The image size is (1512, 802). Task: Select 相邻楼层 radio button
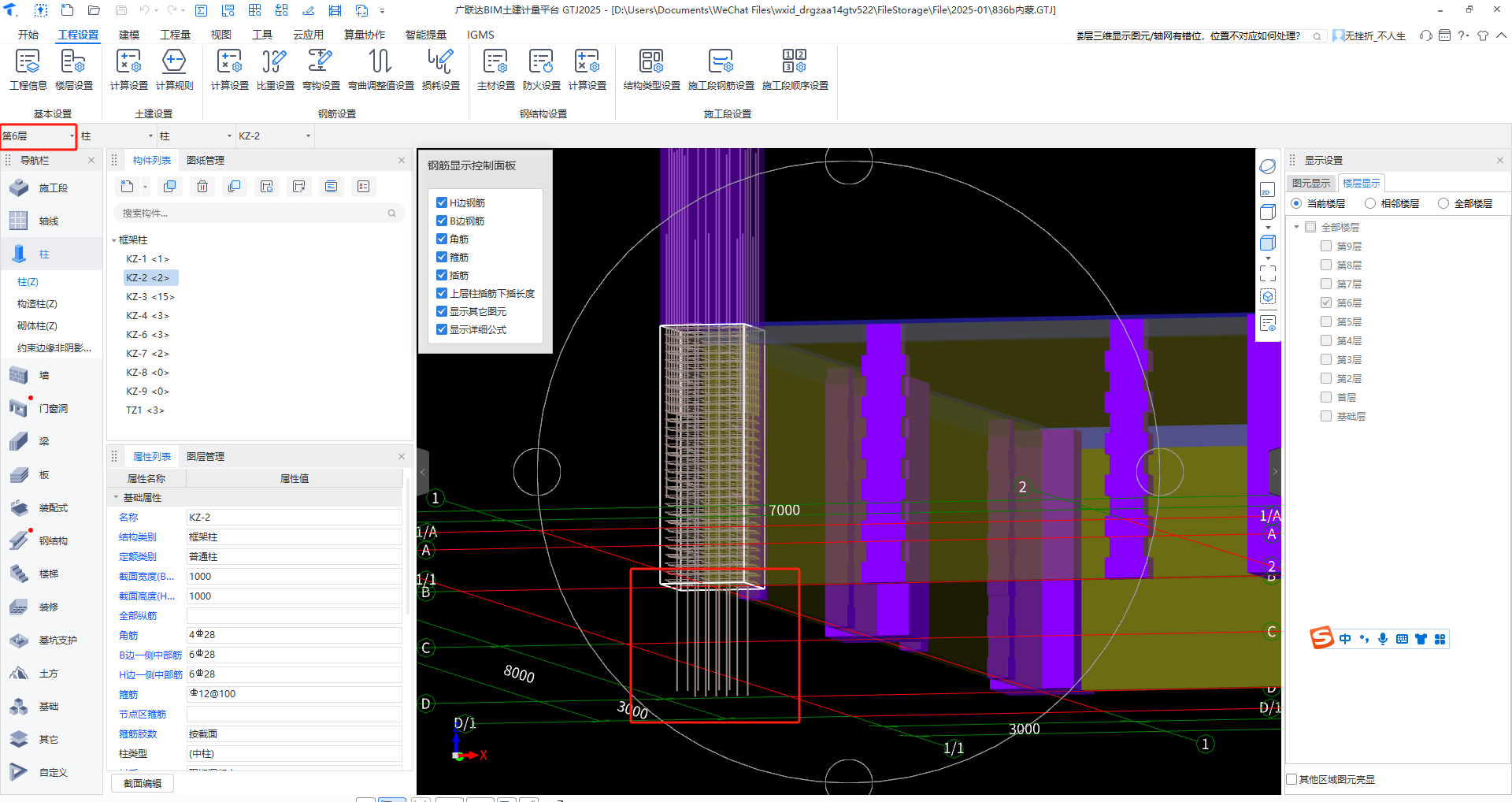[x=1370, y=203]
